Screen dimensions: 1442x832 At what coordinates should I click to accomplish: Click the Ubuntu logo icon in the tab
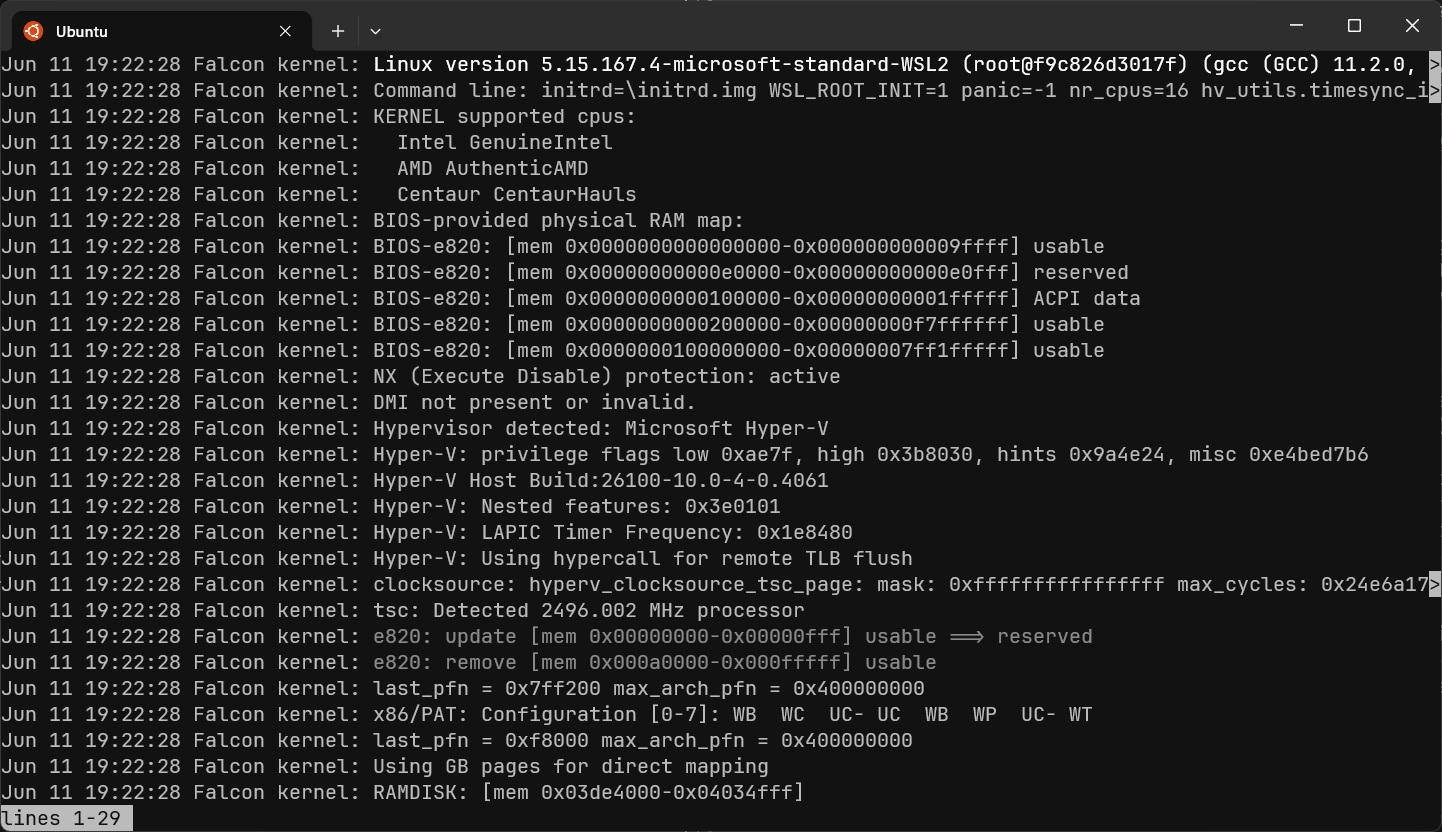pyautogui.click(x=33, y=31)
